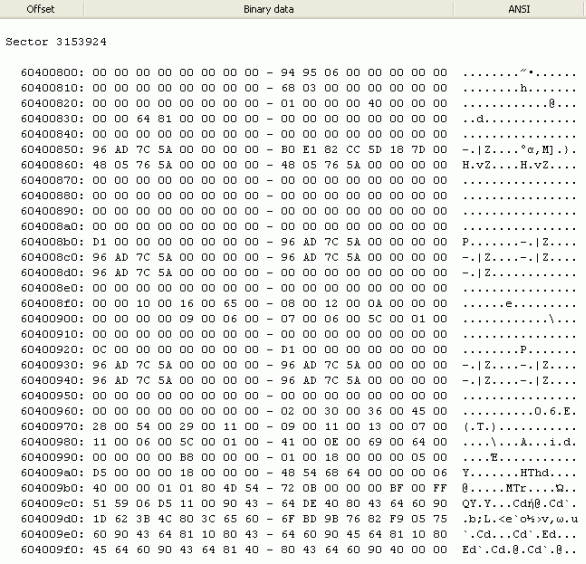
Task: Click offset 60400930
Action: click(x=52, y=365)
